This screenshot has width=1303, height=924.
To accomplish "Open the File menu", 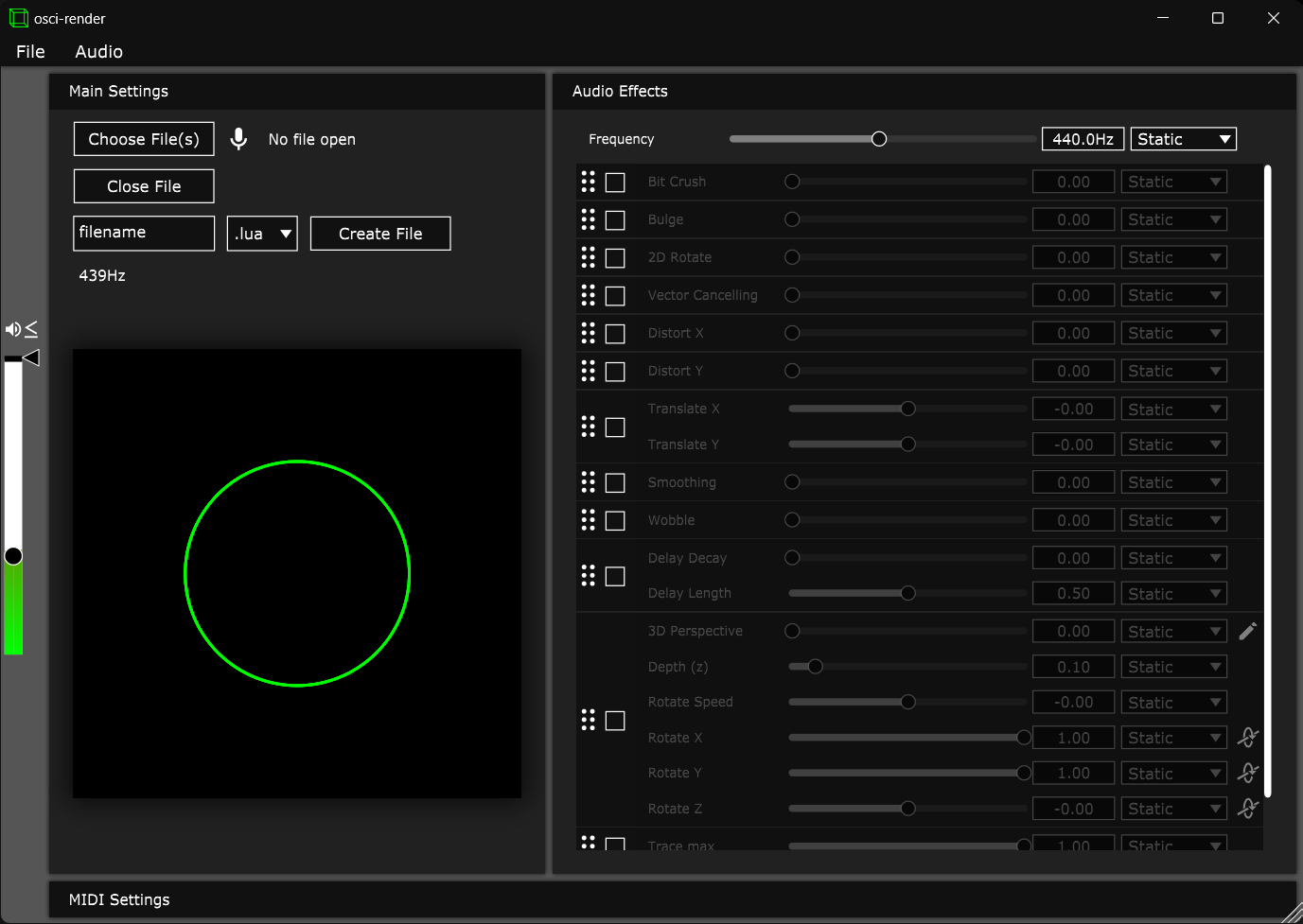I will (30, 52).
